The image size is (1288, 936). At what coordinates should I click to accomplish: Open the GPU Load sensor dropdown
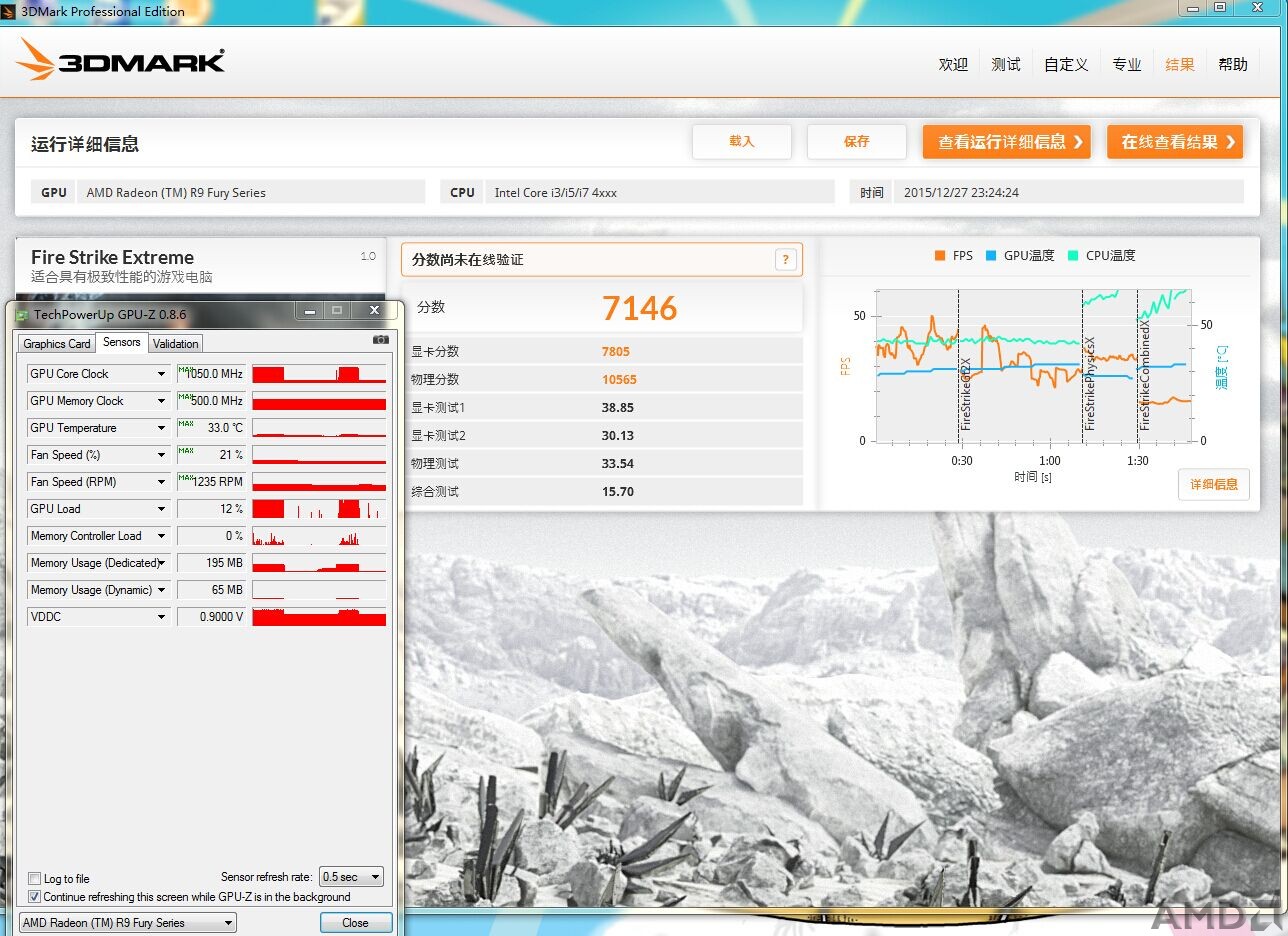point(161,509)
